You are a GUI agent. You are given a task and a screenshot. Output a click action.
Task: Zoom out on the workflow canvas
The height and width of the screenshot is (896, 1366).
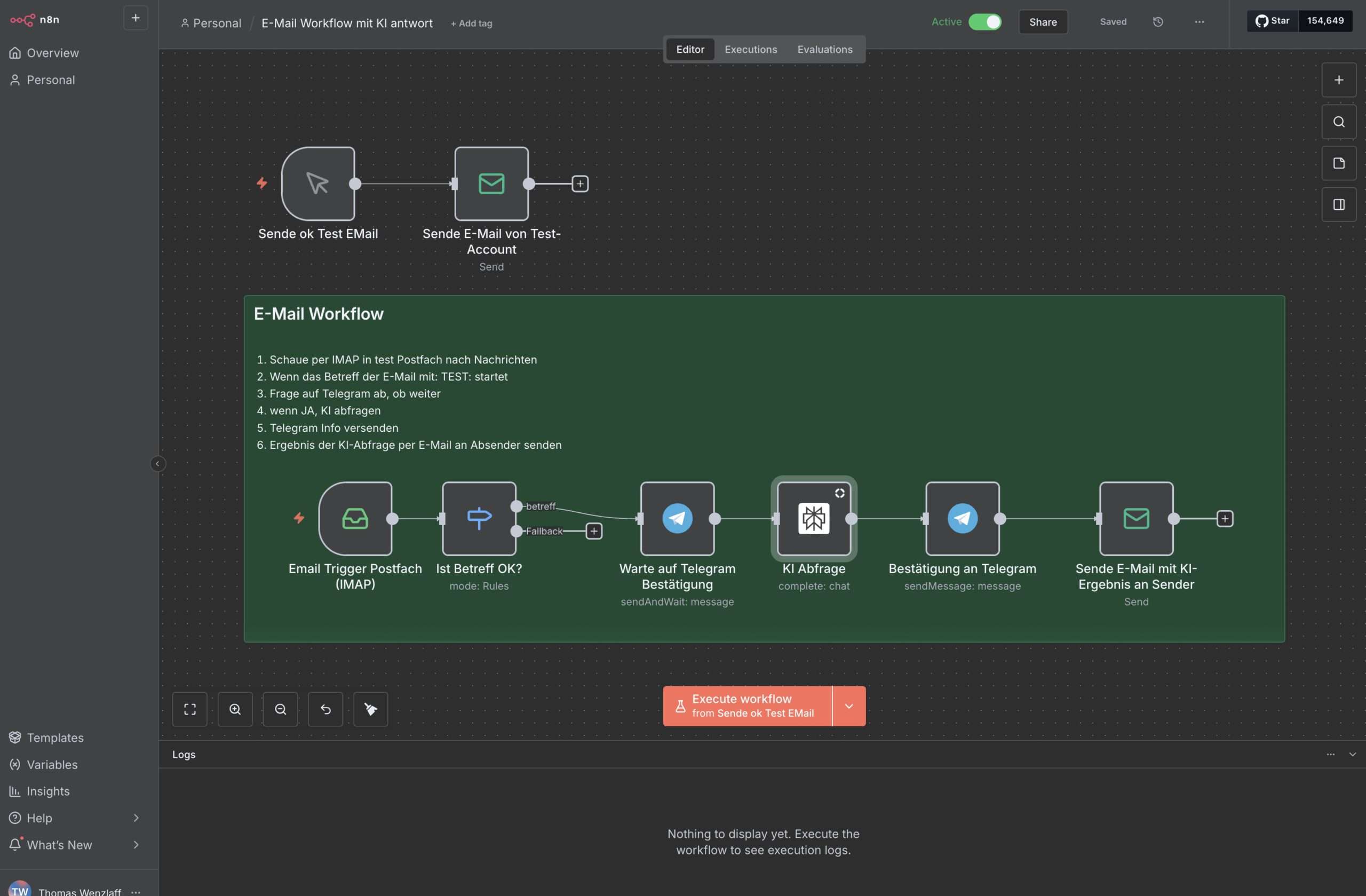tap(280, 709)
